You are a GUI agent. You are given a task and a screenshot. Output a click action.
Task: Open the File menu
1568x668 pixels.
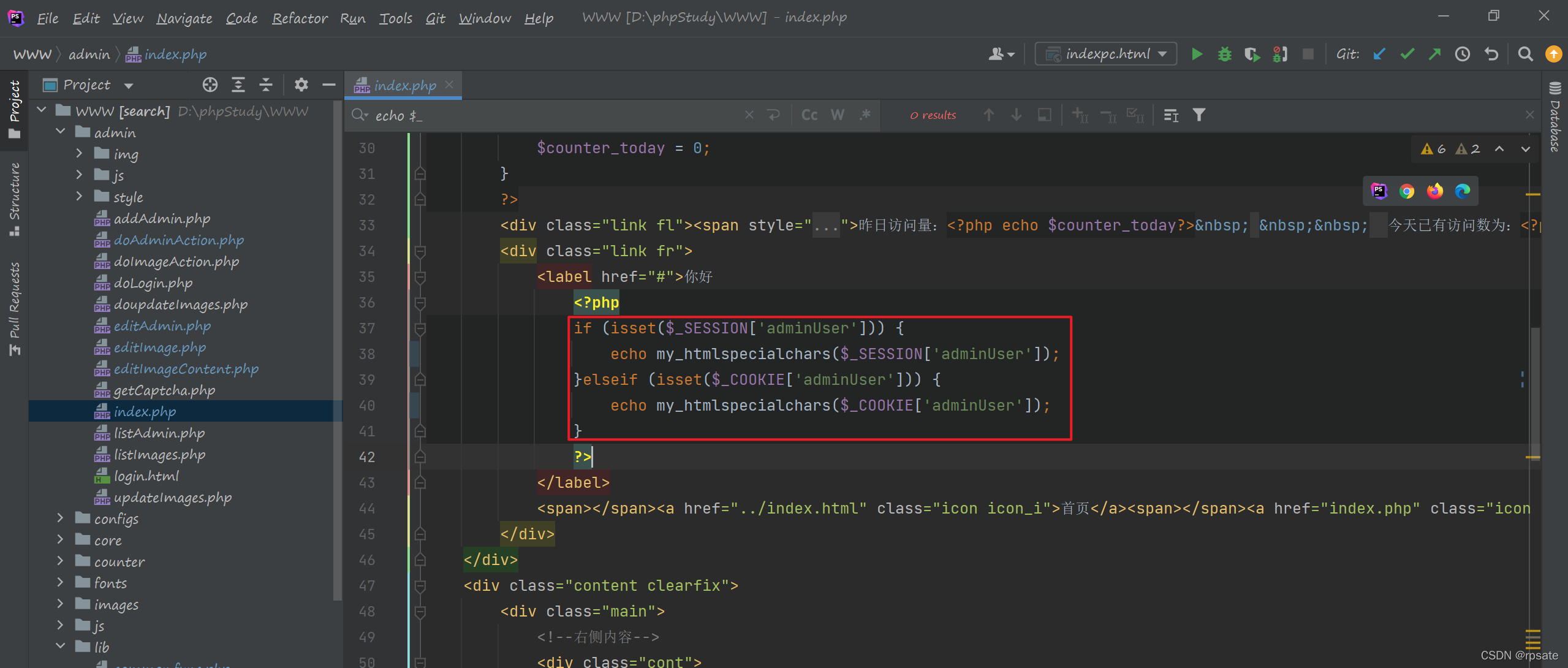click(47, 18)
